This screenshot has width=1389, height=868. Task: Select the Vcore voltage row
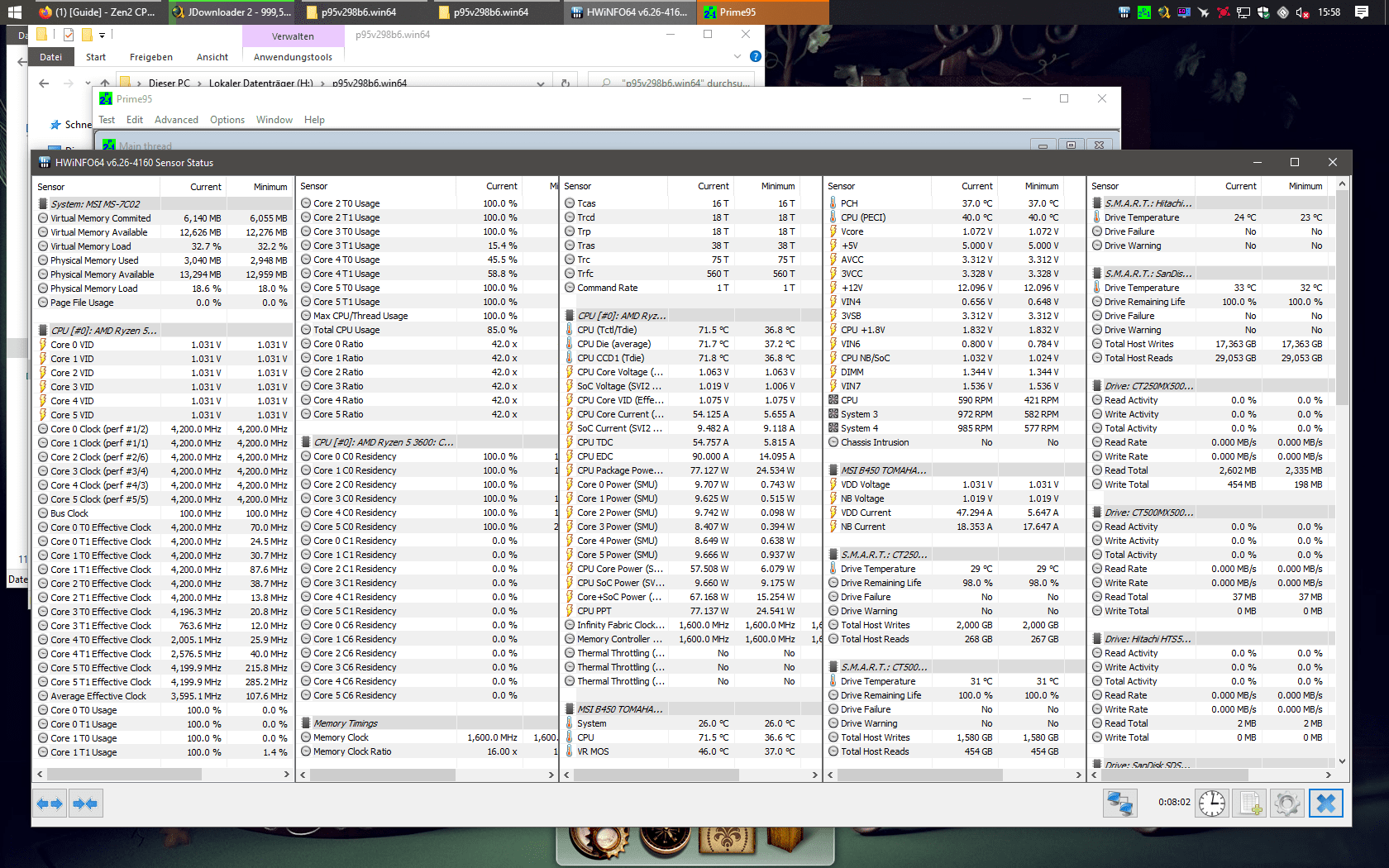tap(954, 231)
